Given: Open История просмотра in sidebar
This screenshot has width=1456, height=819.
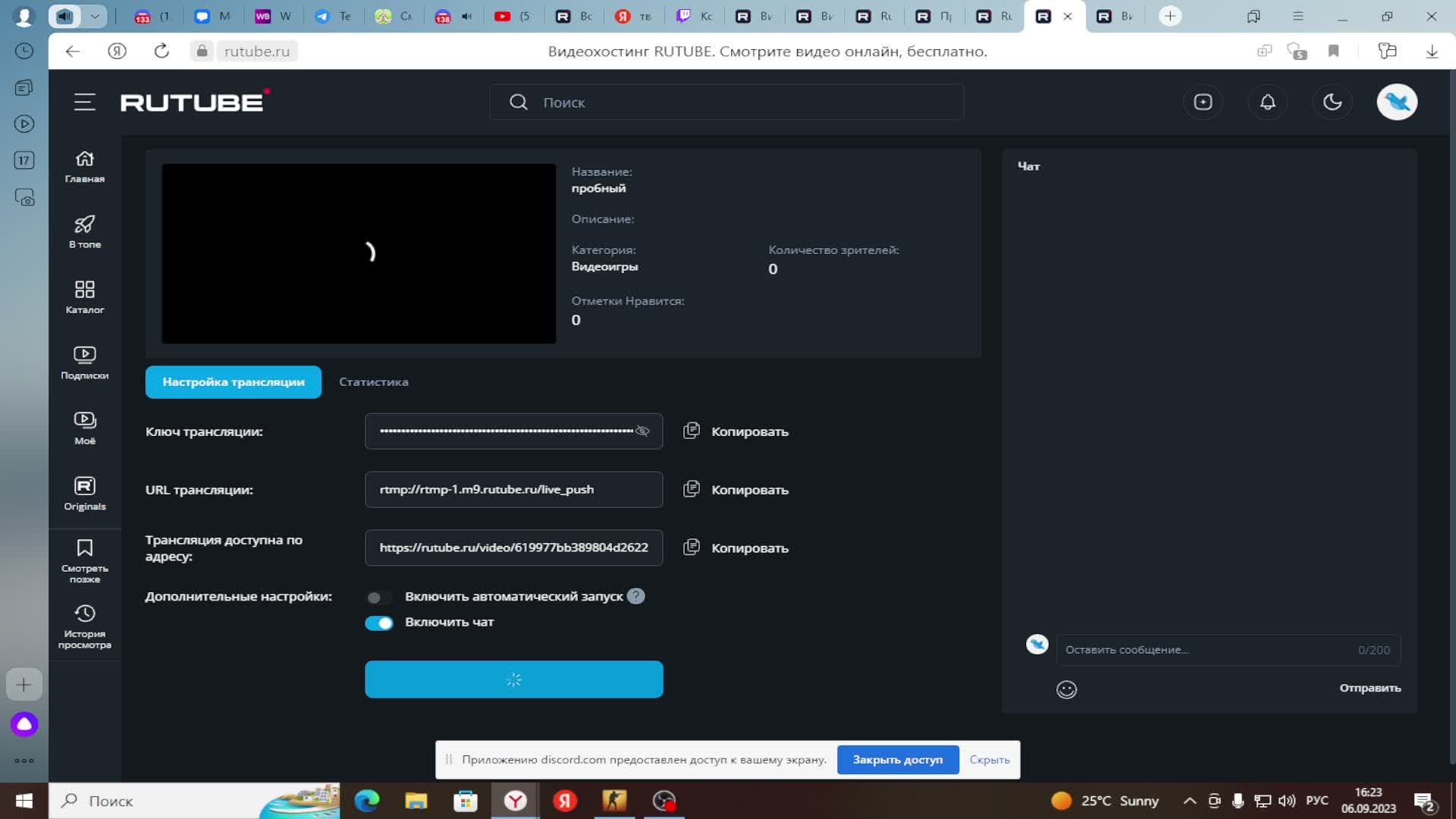Looking at the screenshot, I should click(x=84, y=626).
